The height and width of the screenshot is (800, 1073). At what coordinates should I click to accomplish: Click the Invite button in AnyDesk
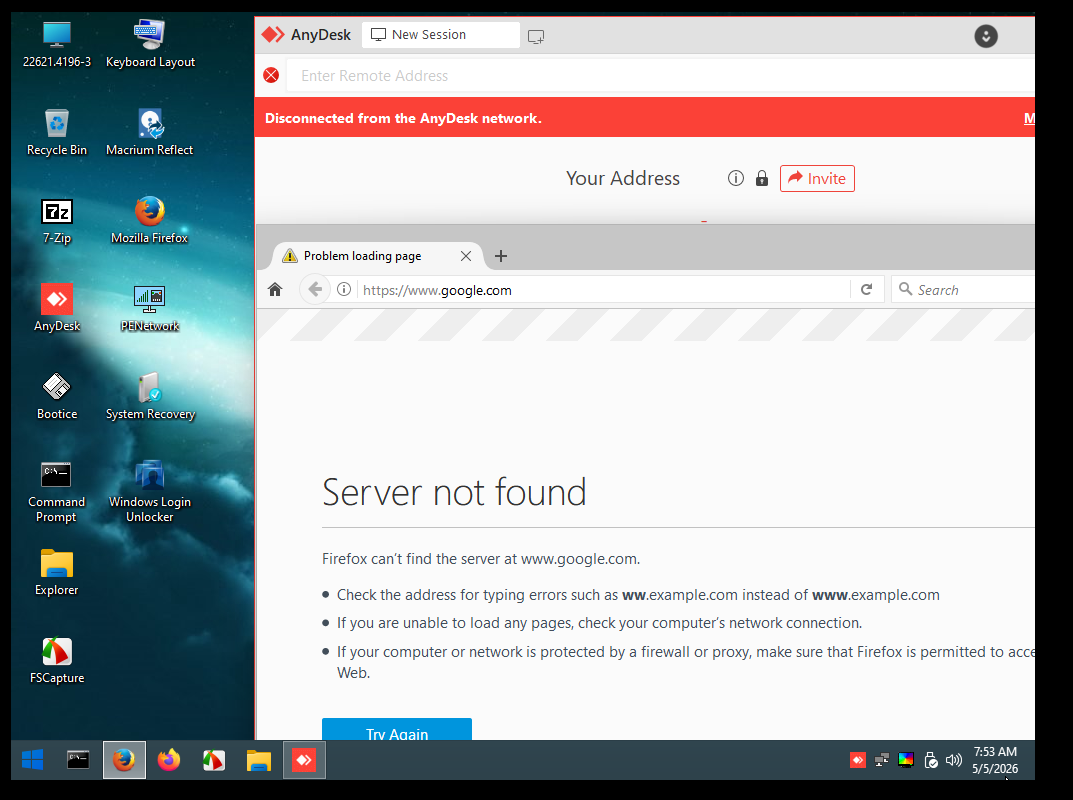[817, 179]
